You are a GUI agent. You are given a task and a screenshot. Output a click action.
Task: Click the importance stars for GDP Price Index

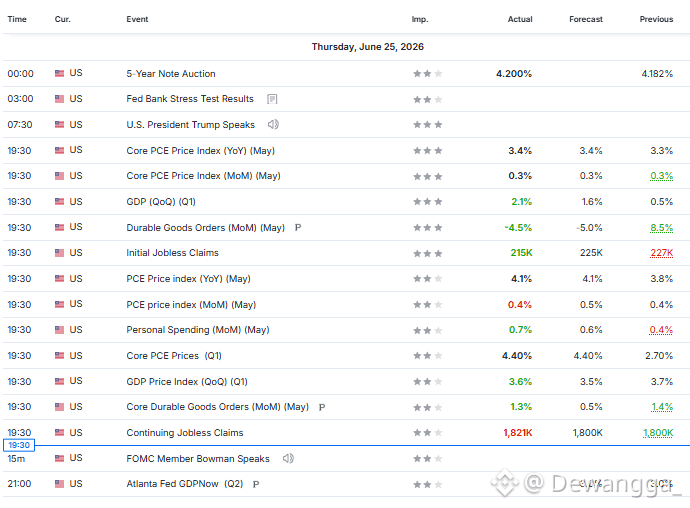tap(428, 382)
